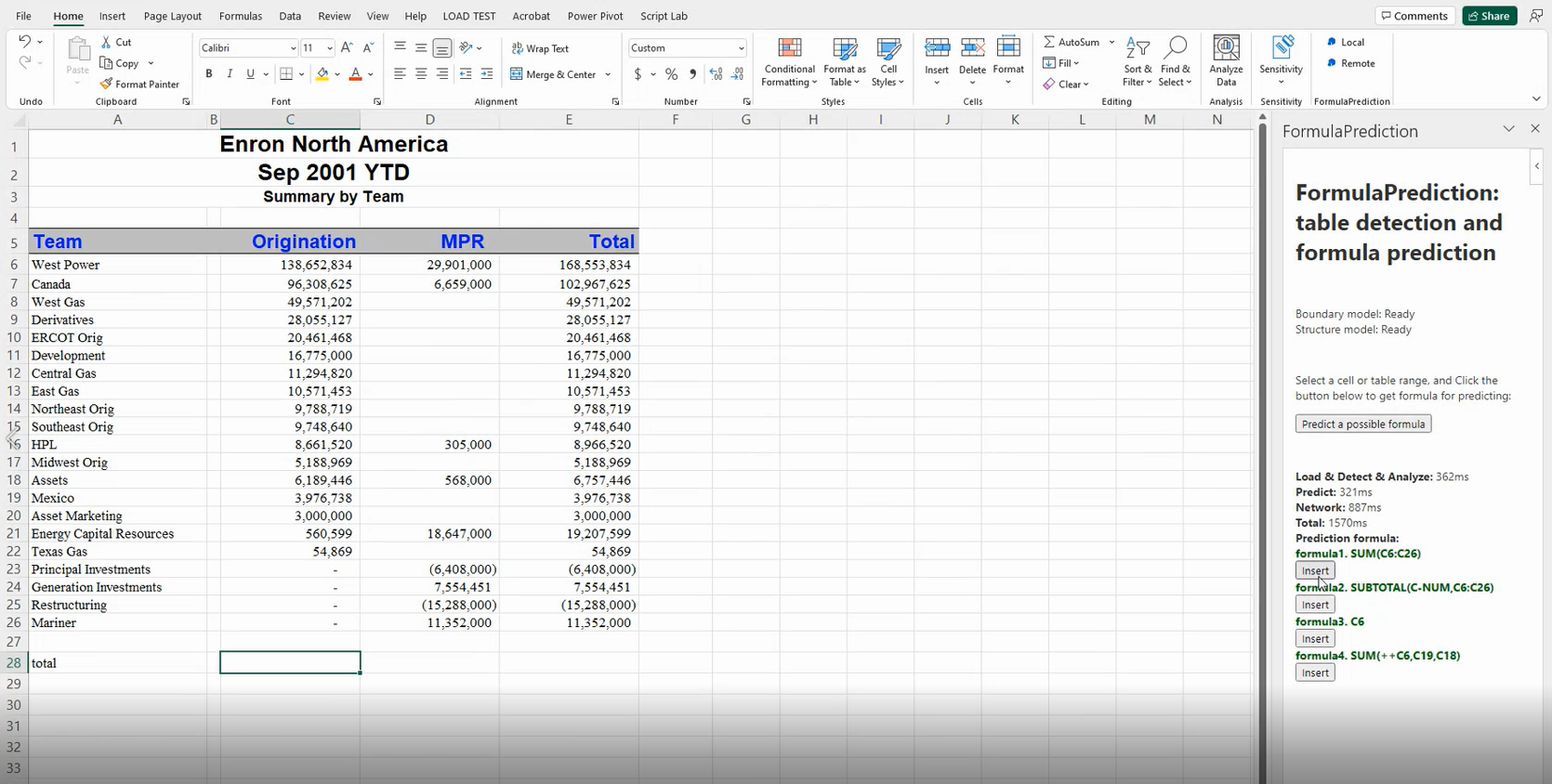Toggle Bold formatting

pos(209,74)
